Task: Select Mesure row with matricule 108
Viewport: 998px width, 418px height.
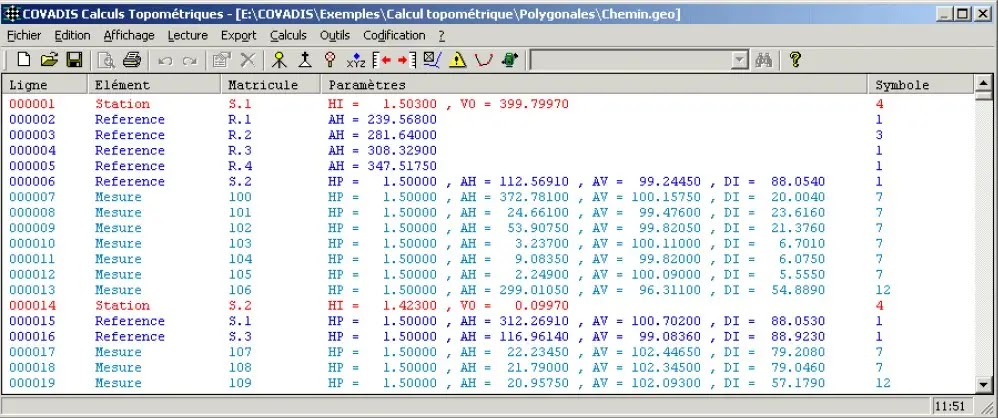Action: 488,367
